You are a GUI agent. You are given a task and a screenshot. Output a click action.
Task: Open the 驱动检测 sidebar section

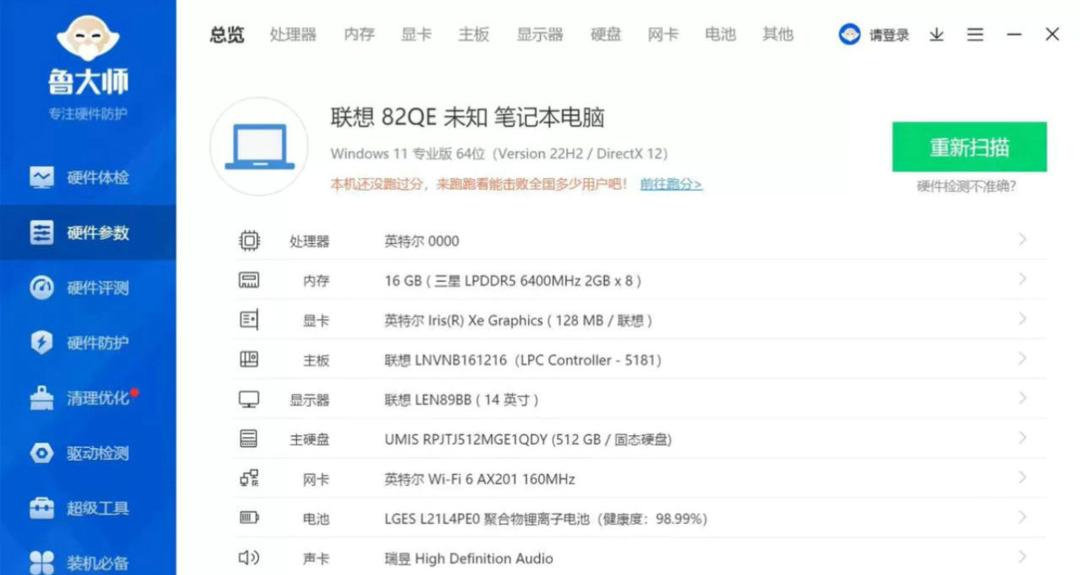pos(87,453)
